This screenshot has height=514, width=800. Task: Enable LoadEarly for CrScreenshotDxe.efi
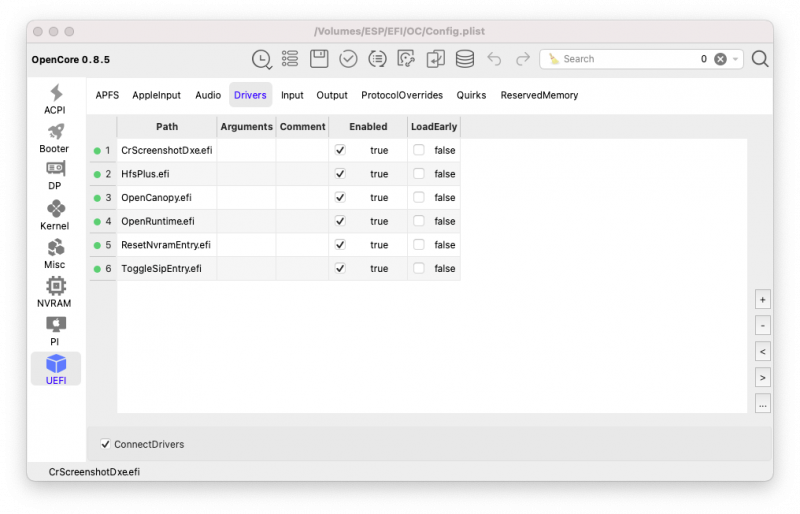pos(419,150)
